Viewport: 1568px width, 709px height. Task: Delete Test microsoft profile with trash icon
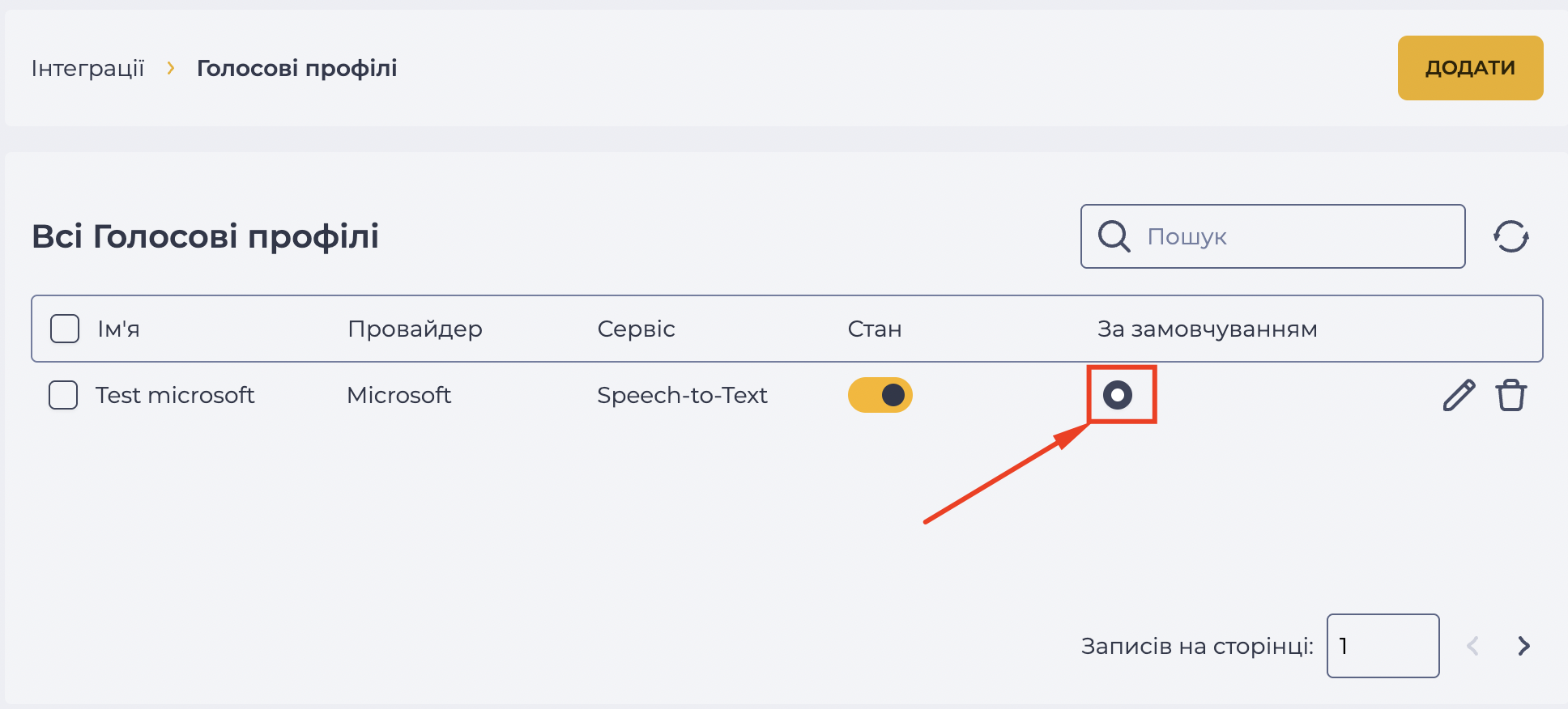pyautogui.click(x=1510, y=395)
